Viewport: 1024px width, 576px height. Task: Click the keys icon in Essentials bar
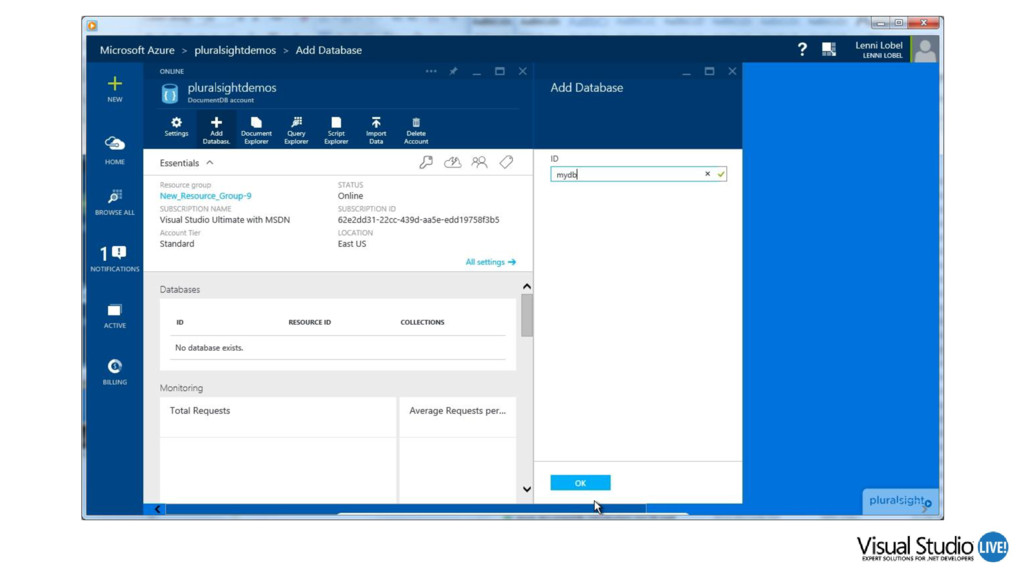tap(426, 162)
